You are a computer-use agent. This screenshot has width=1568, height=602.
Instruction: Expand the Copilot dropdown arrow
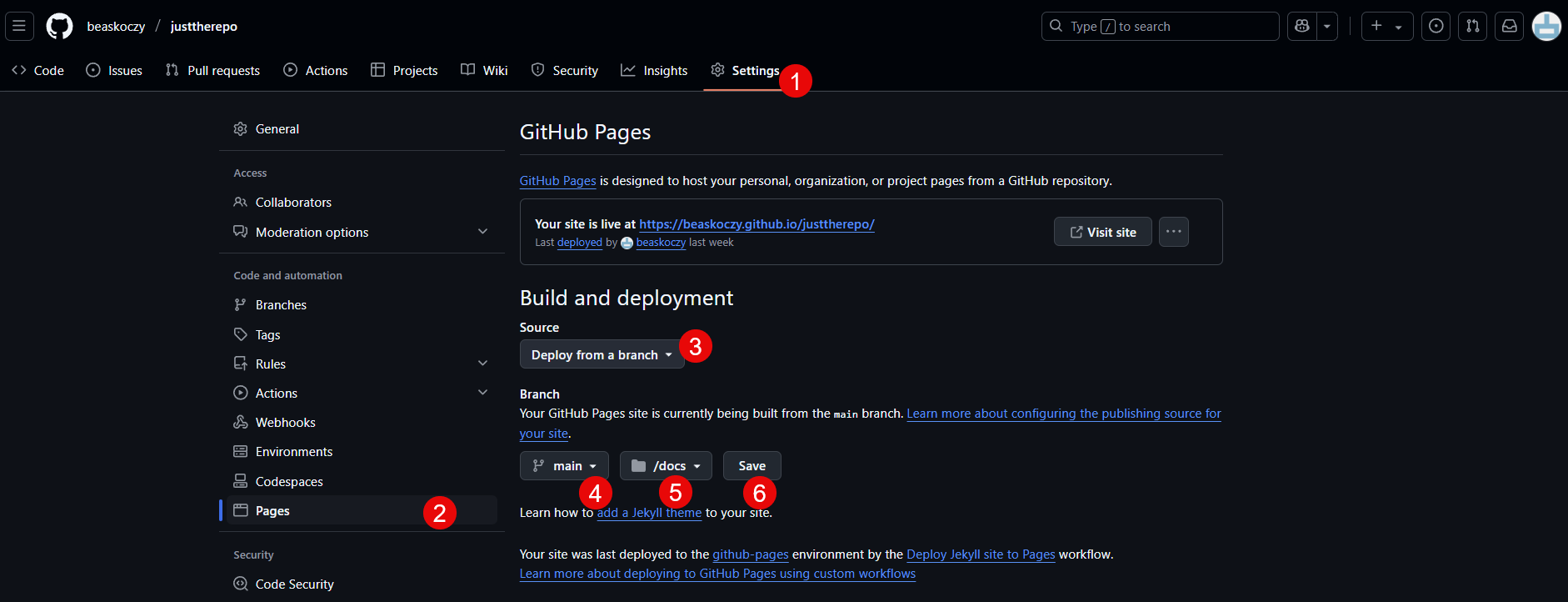tap(1327, 27)
